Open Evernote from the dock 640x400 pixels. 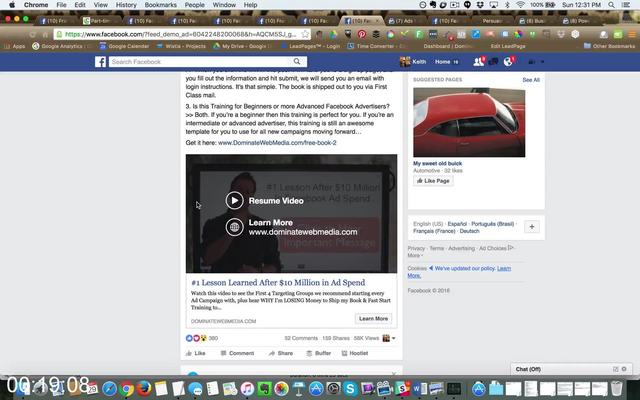click(x=264, y=388)
